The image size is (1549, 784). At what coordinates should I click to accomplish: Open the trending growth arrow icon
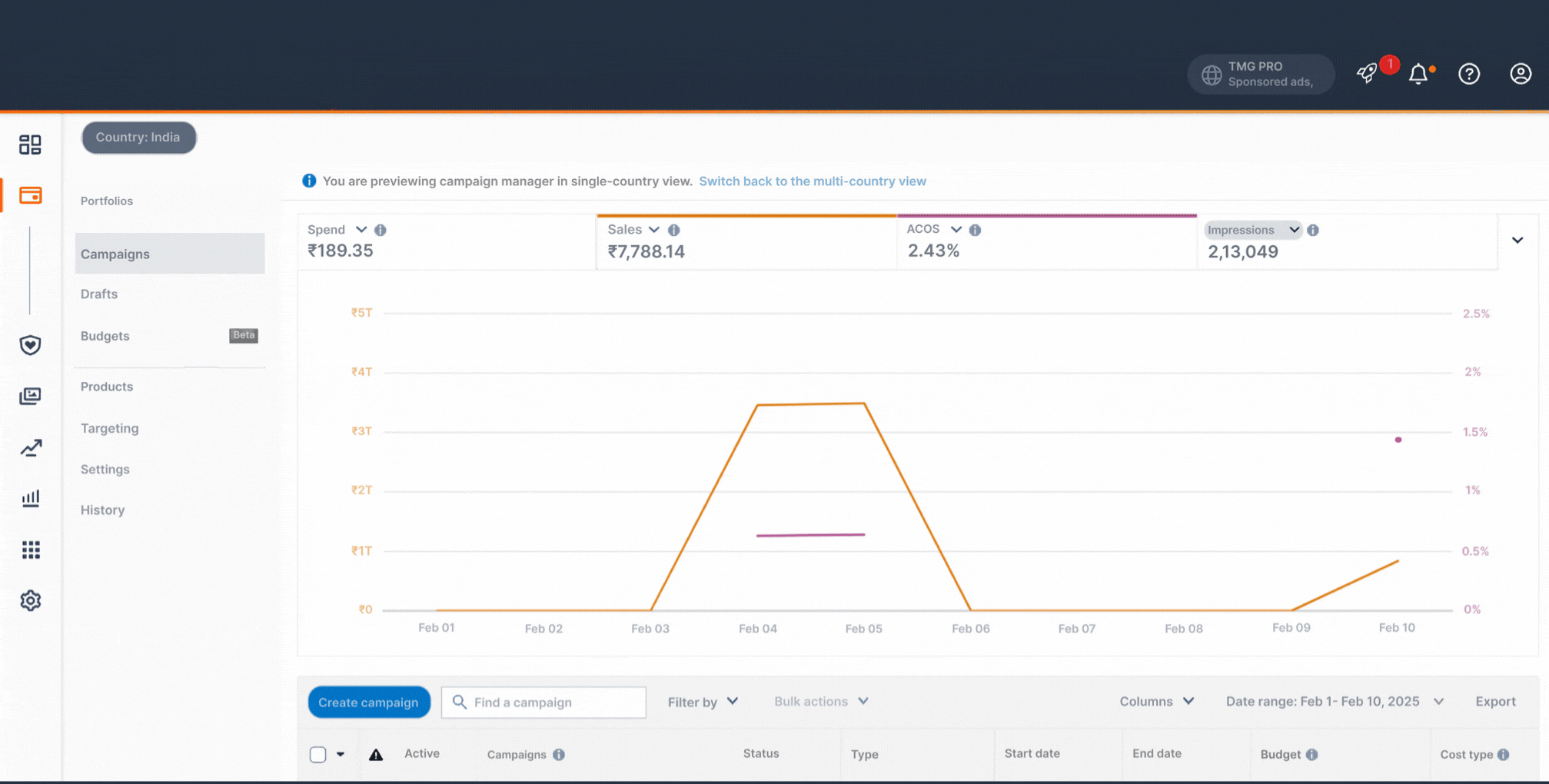30,448
